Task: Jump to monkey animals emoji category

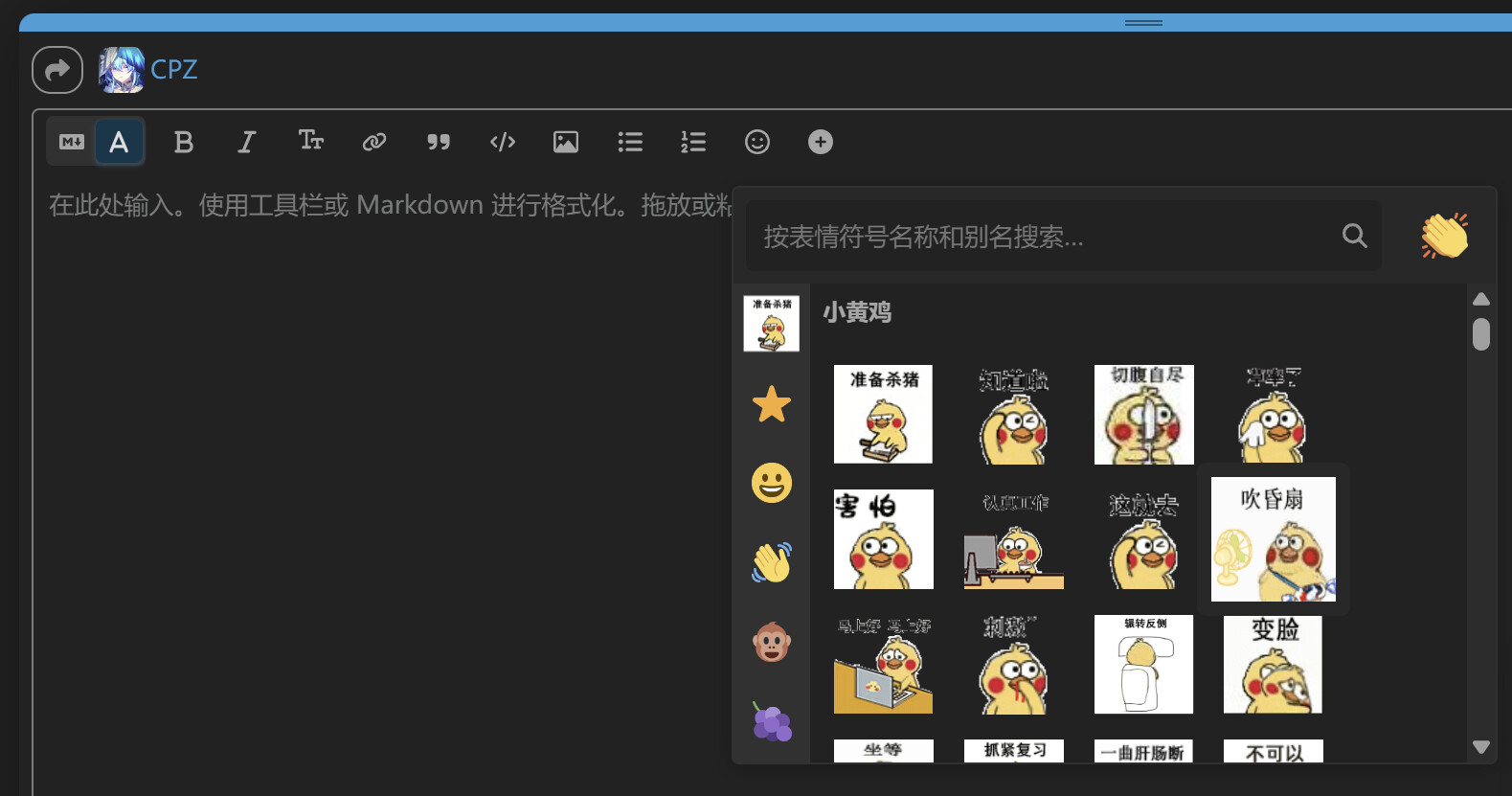Action: click(x=771, y=642)
